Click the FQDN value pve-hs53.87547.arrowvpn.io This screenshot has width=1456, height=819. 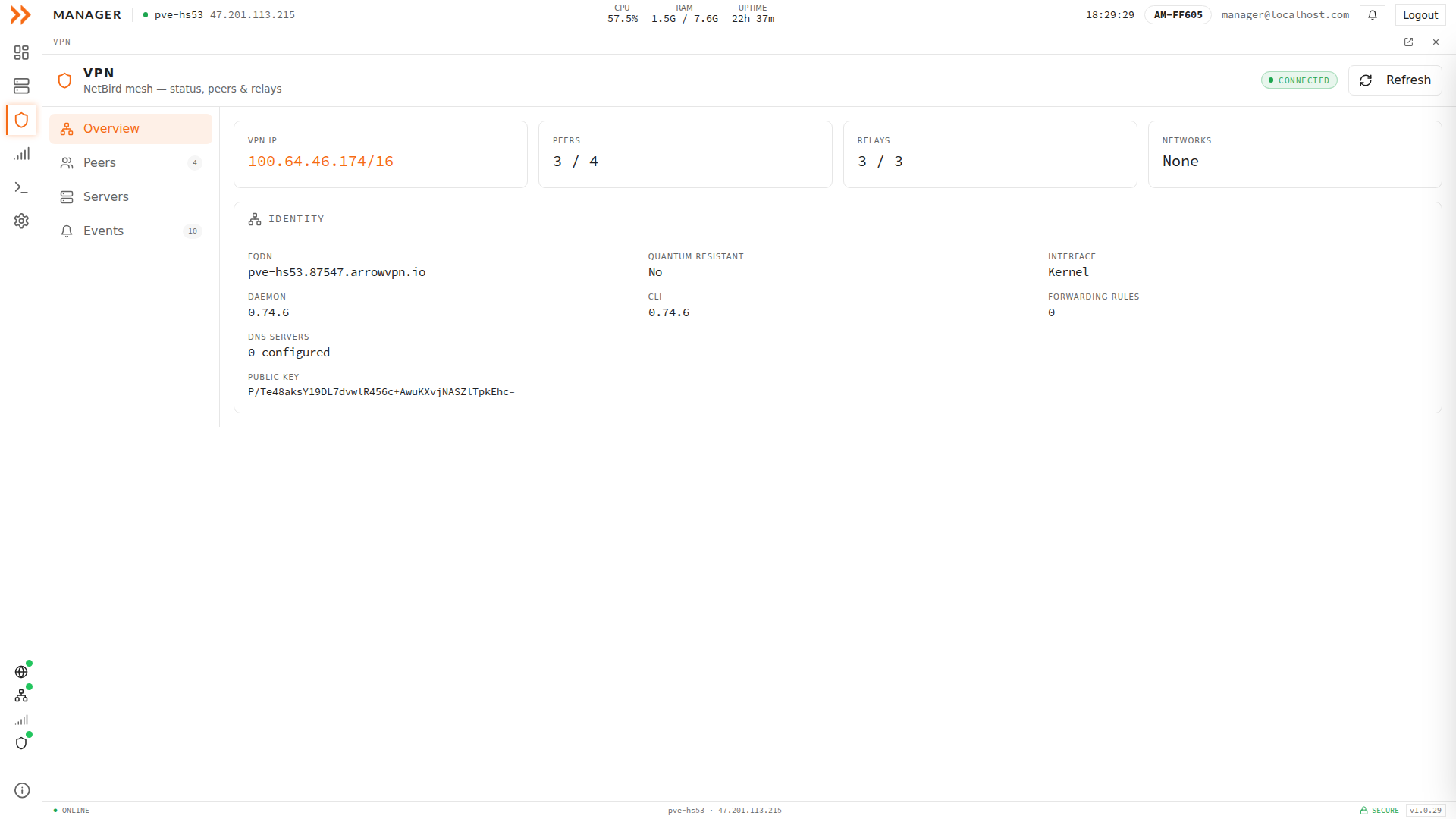coord(337,272)
